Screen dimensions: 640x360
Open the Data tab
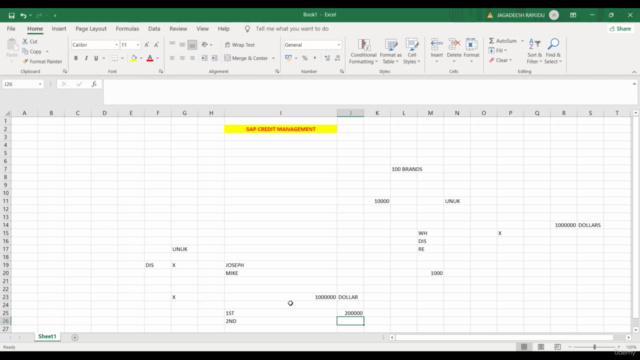154,29
